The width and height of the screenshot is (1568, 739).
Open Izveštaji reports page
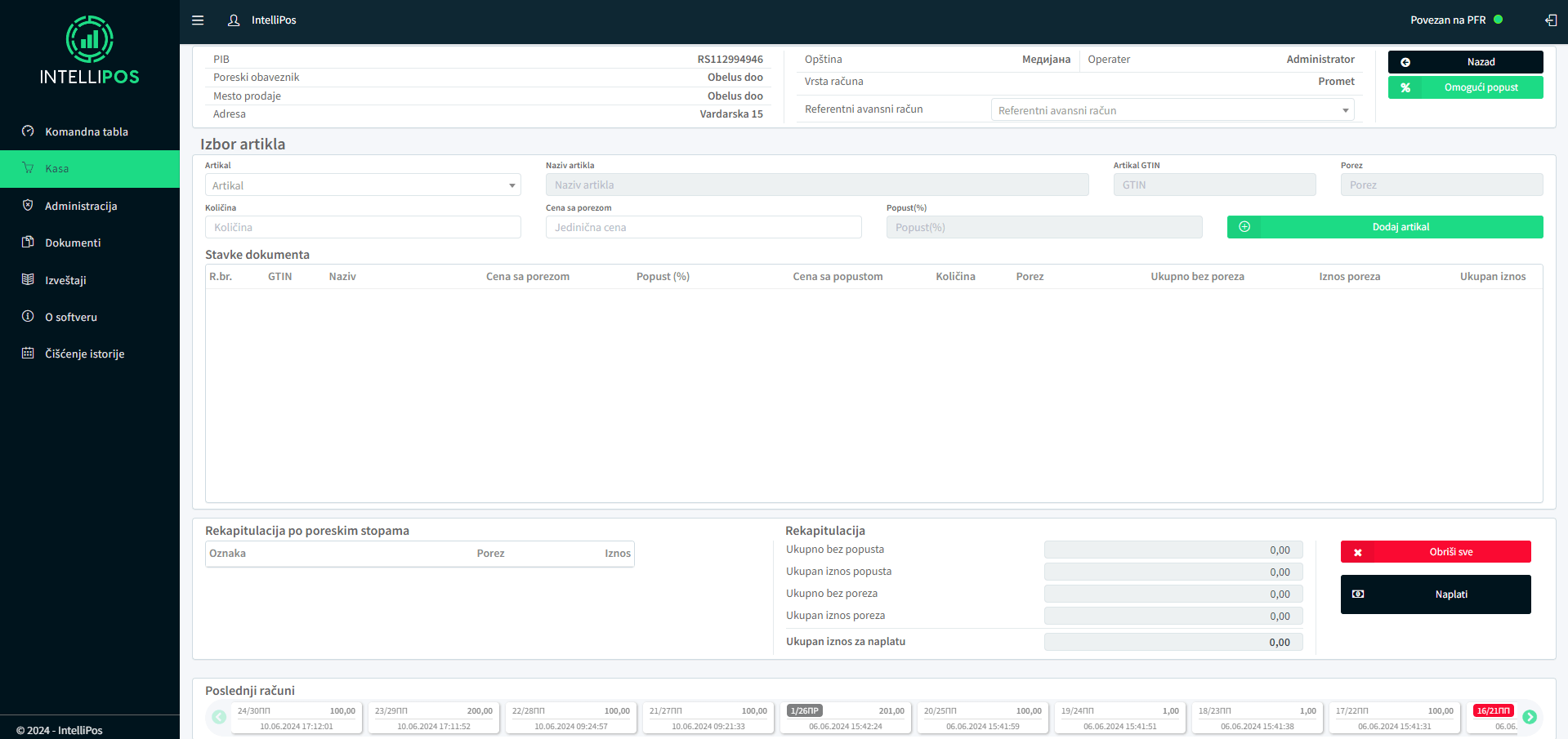(x=65, y=280)
